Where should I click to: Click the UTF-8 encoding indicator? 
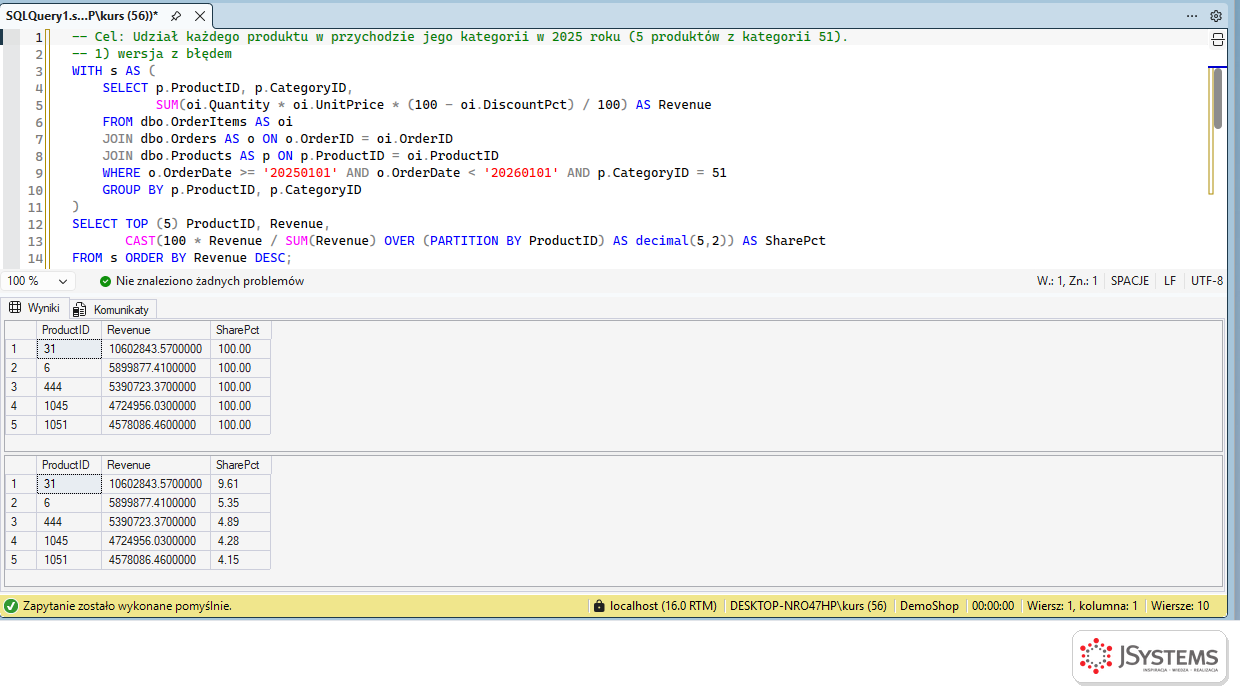tap(1207, 281)
